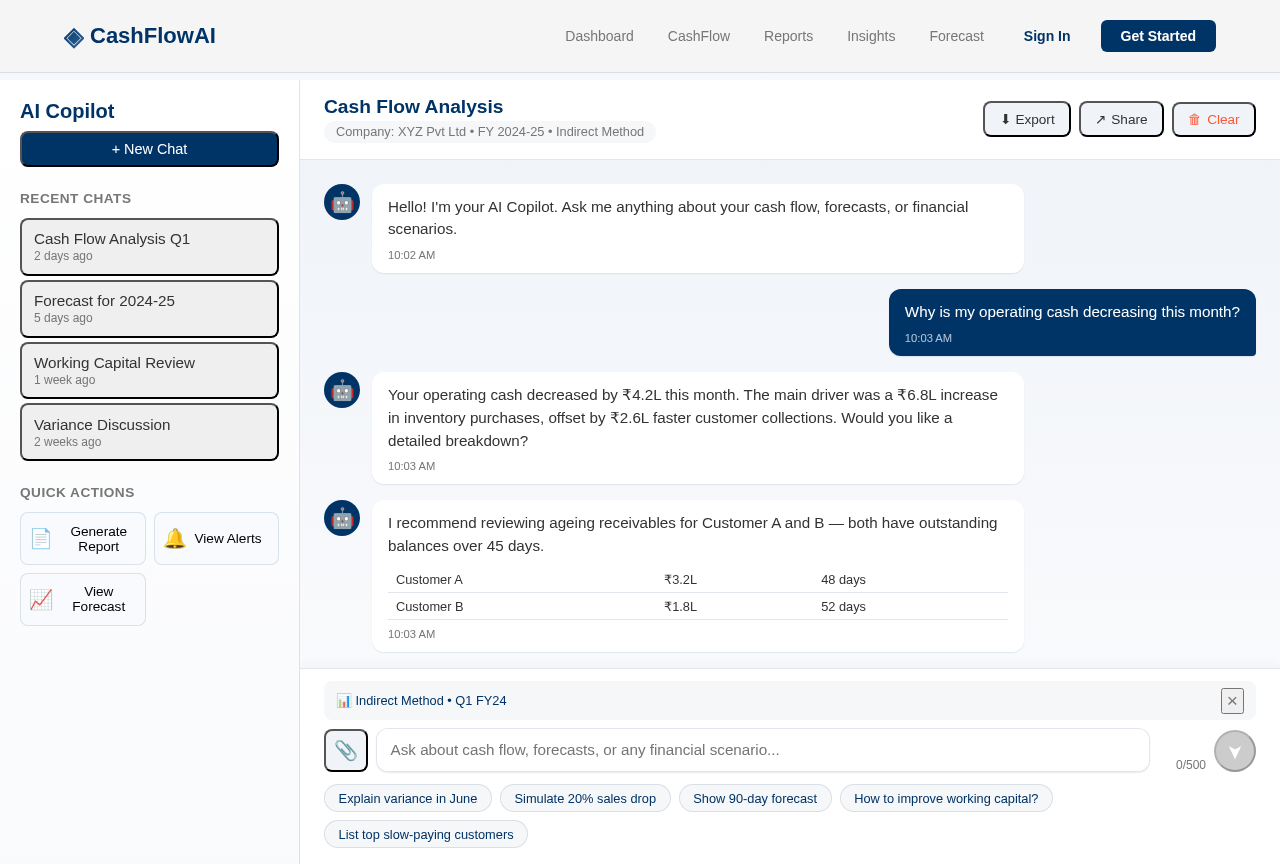1280x864 pixels.
Task: Open Forecast in the top navigation
Action: (x=956, y=36)
